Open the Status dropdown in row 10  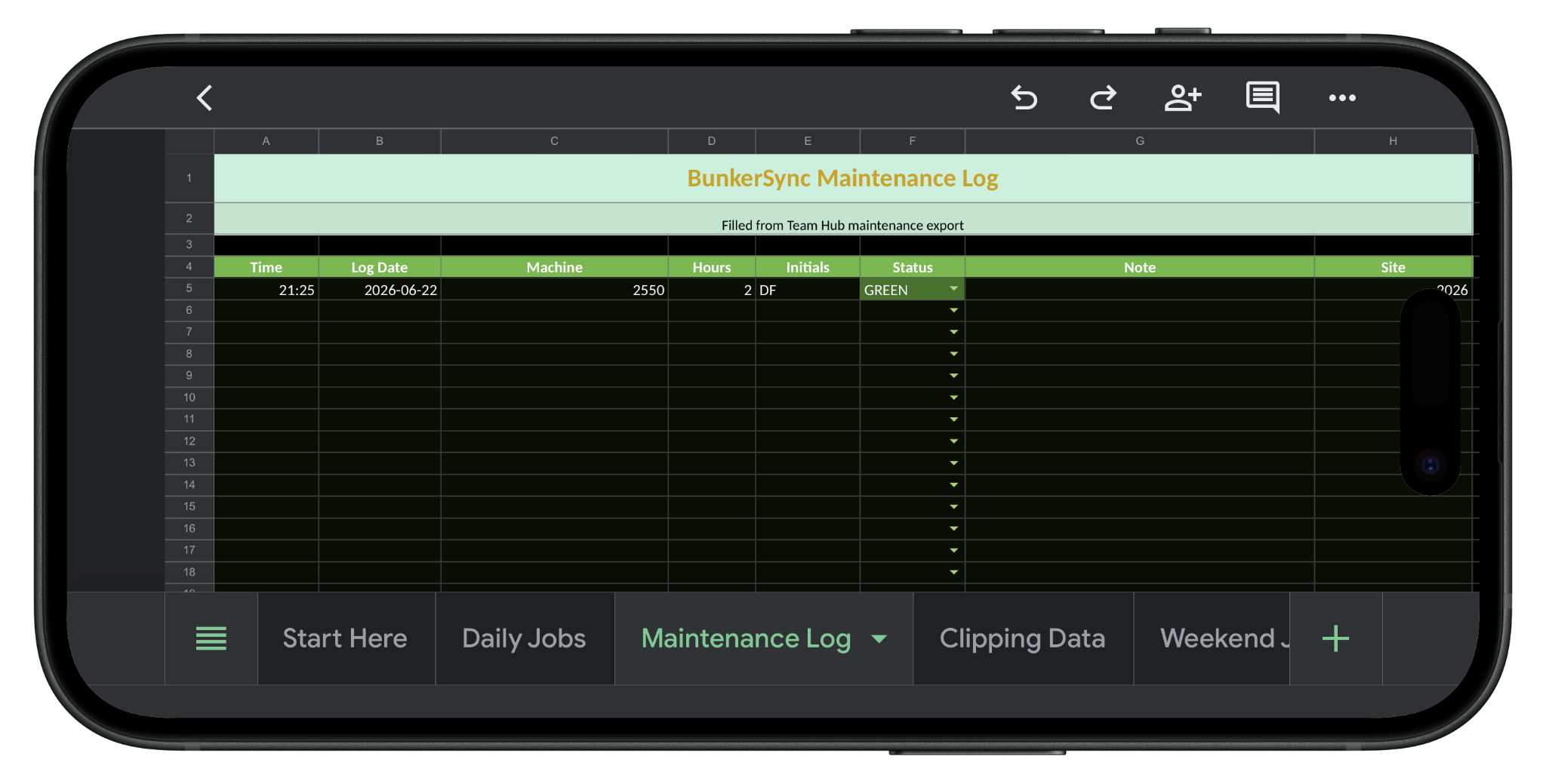(954, 398)
